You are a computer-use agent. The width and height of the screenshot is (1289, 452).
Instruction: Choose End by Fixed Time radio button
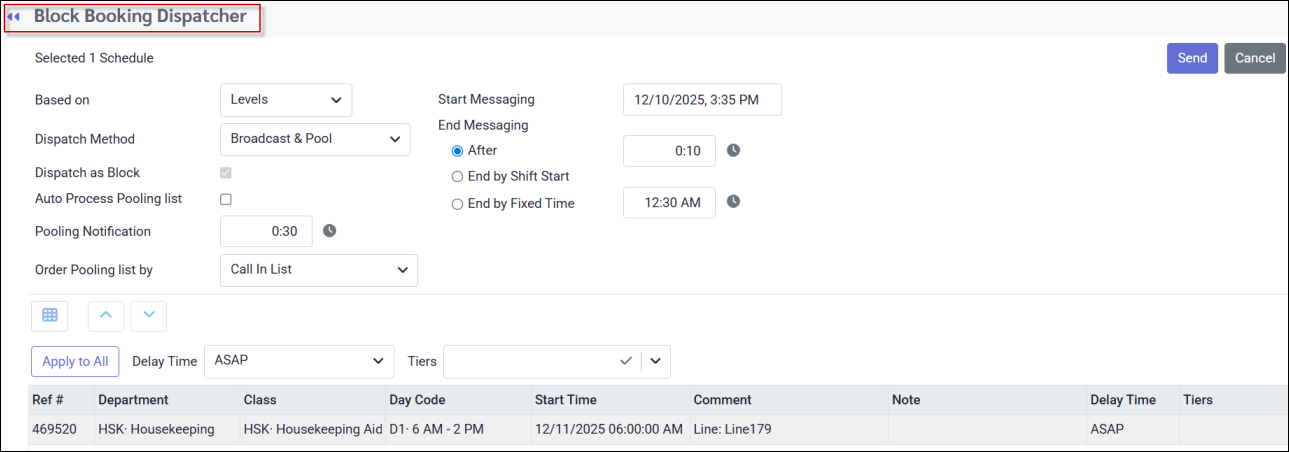point(458,204)
